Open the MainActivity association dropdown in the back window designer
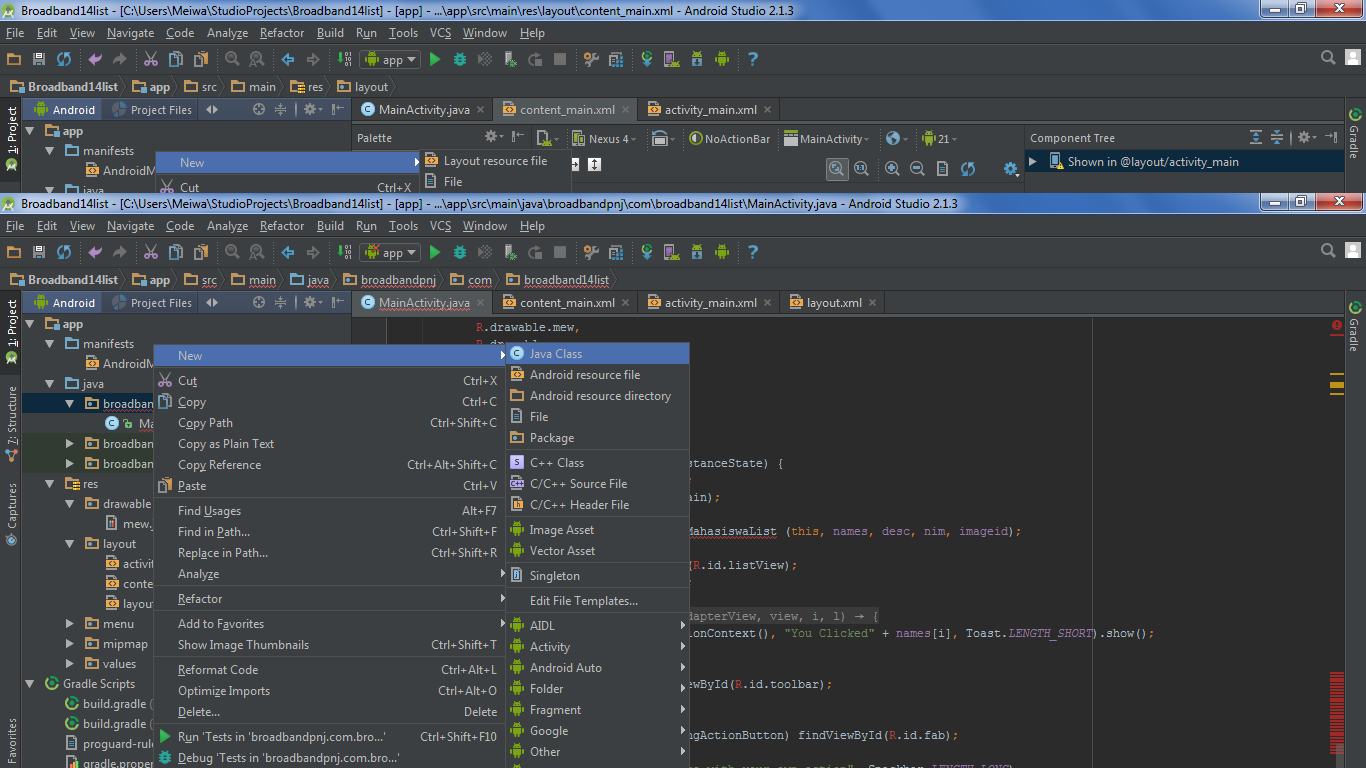 pyautogui.click(x=826, y=139)
